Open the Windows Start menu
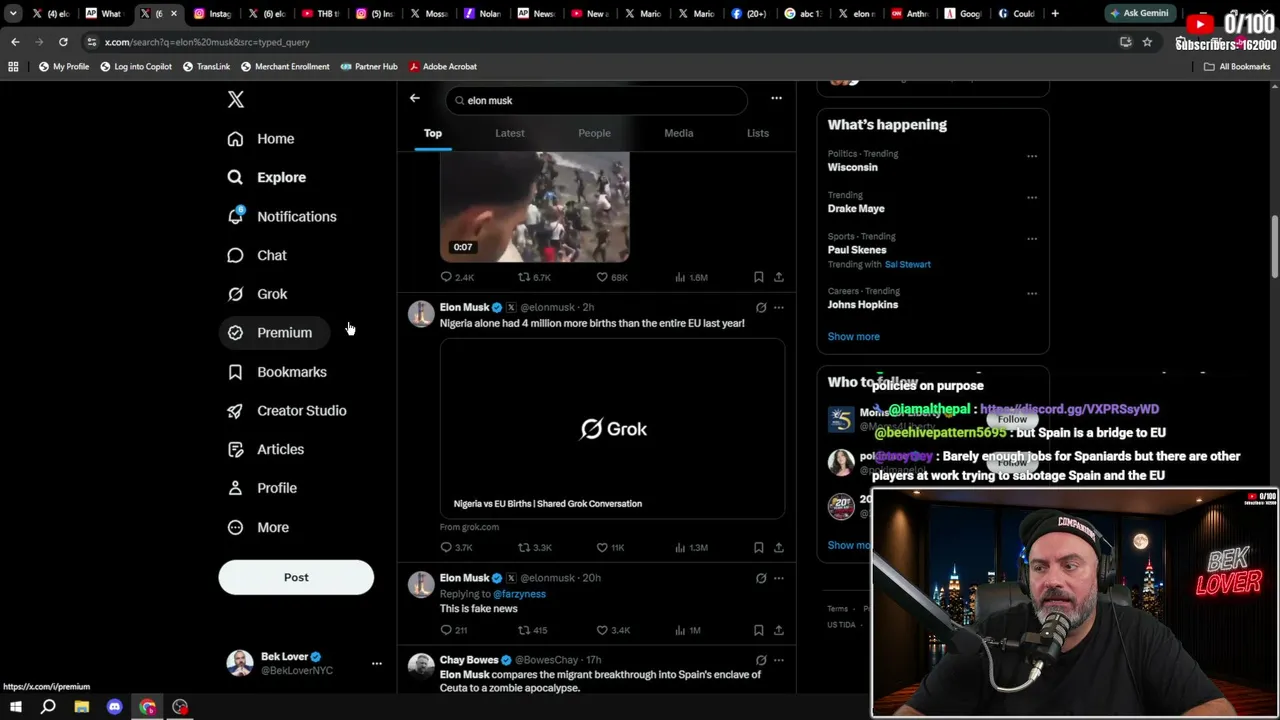Viewport: 1280px width, 720px height. point(15,707)
